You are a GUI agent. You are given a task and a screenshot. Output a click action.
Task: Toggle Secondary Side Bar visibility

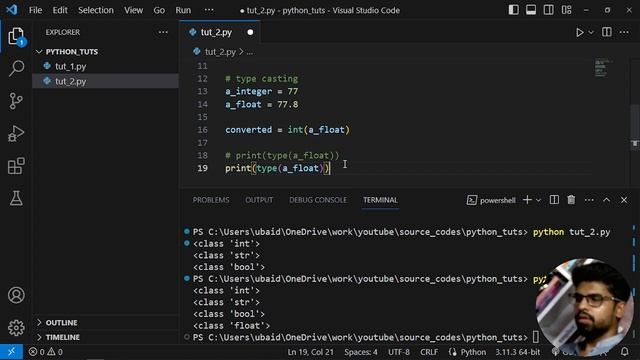[549, 10]
